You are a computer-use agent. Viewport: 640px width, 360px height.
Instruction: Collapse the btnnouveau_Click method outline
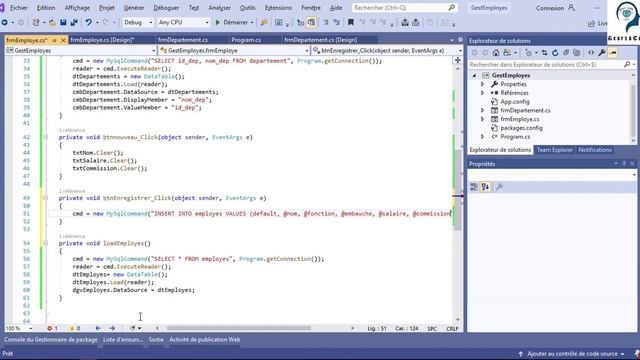tap(45, 137)
